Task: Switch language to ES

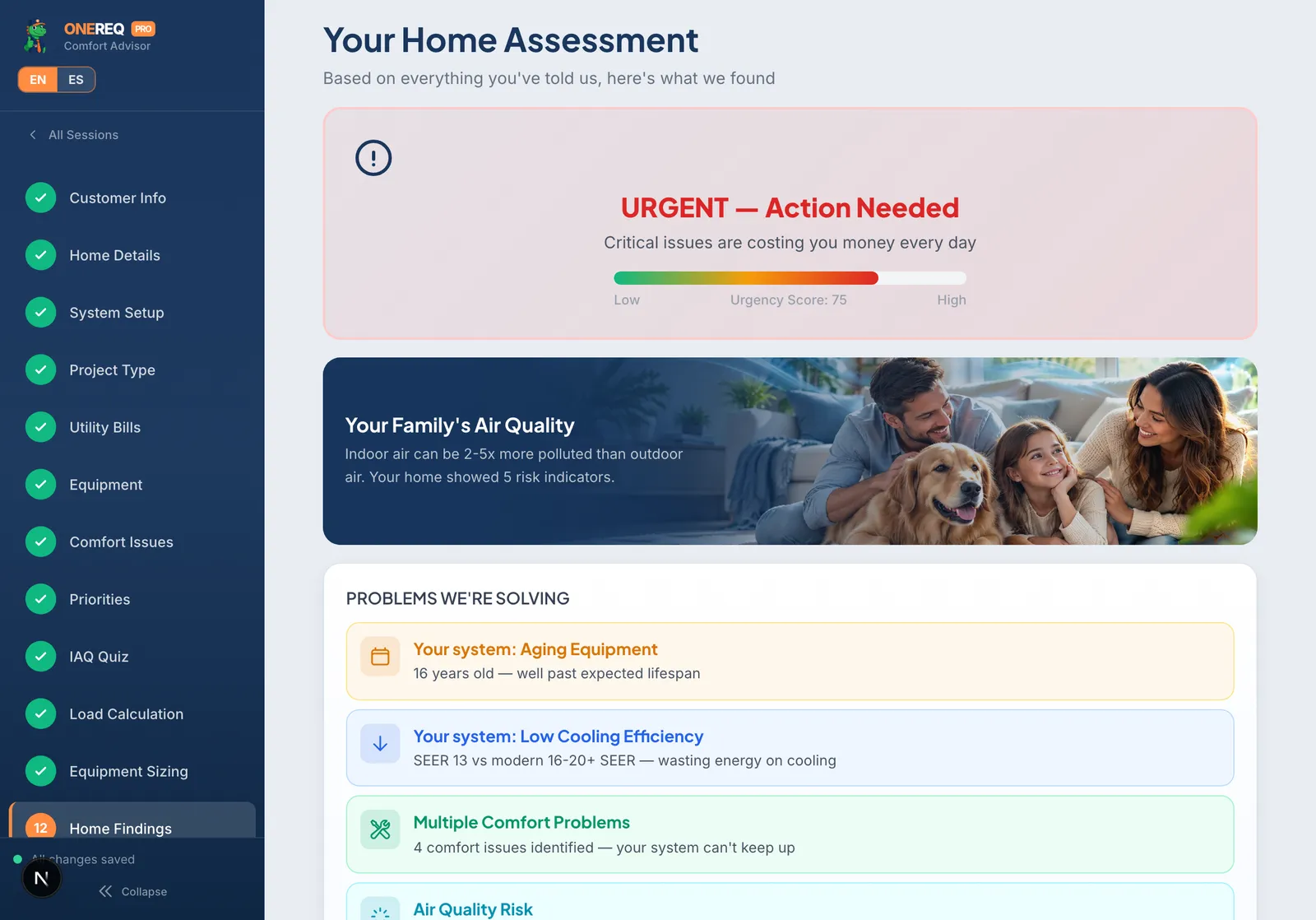Action: (76, 80)
